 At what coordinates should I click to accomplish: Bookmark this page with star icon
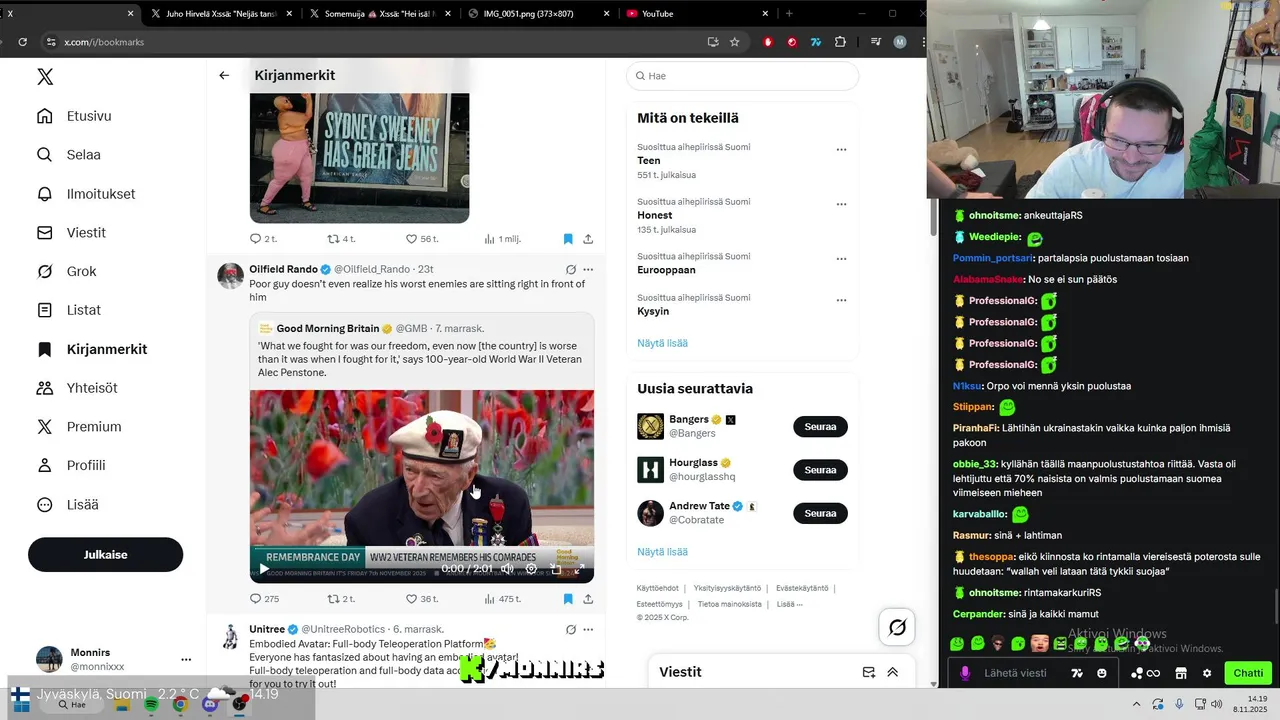point(735,42)
